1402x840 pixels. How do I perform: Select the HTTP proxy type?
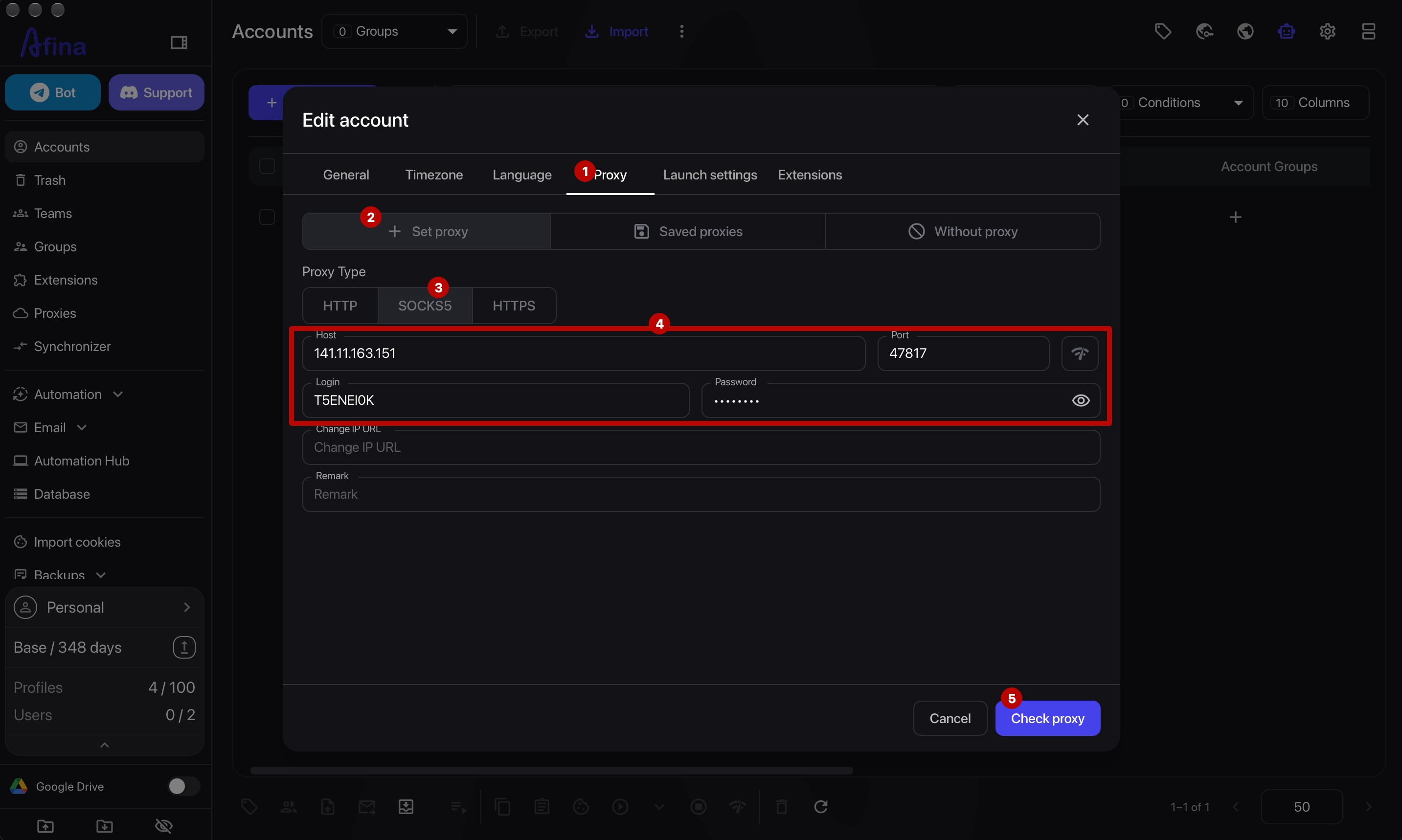tap(340, 306)
